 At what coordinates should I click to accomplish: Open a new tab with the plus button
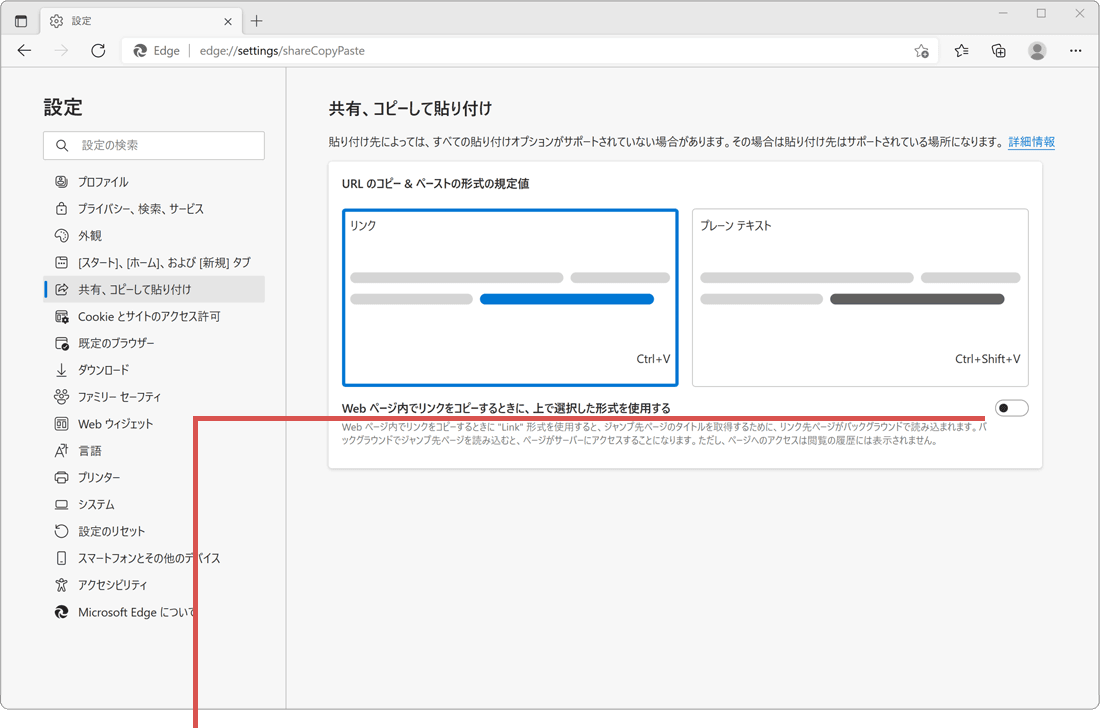(257, 21)
